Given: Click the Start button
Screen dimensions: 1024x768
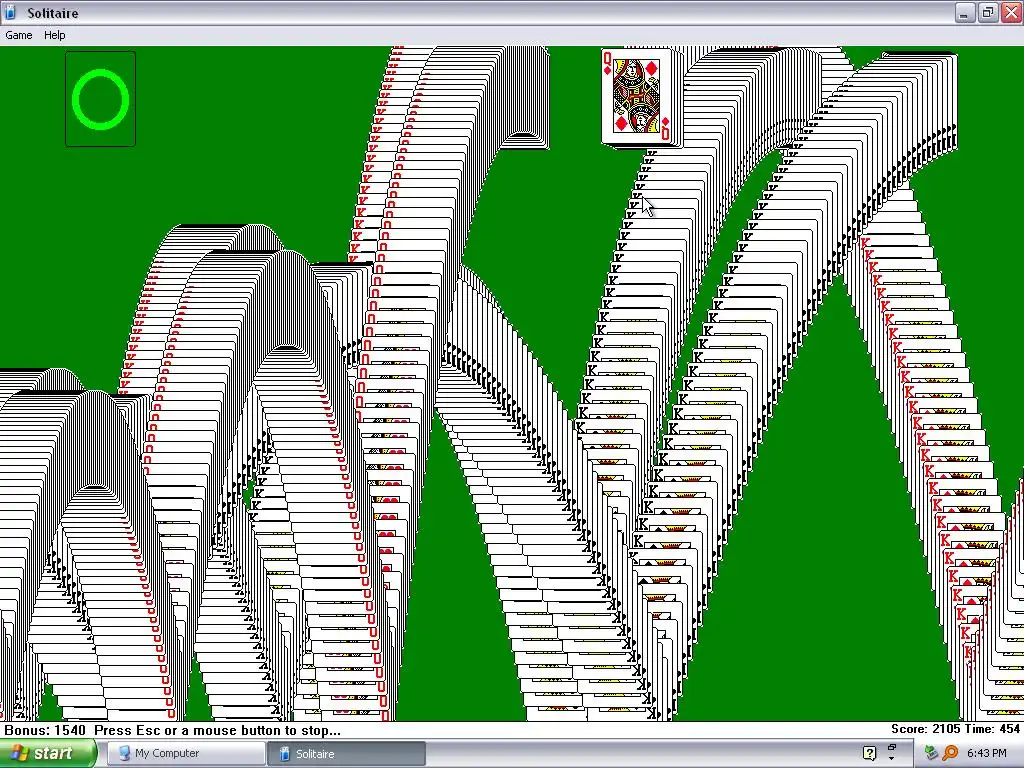Looking at the screenshot, I should point(46,753).
